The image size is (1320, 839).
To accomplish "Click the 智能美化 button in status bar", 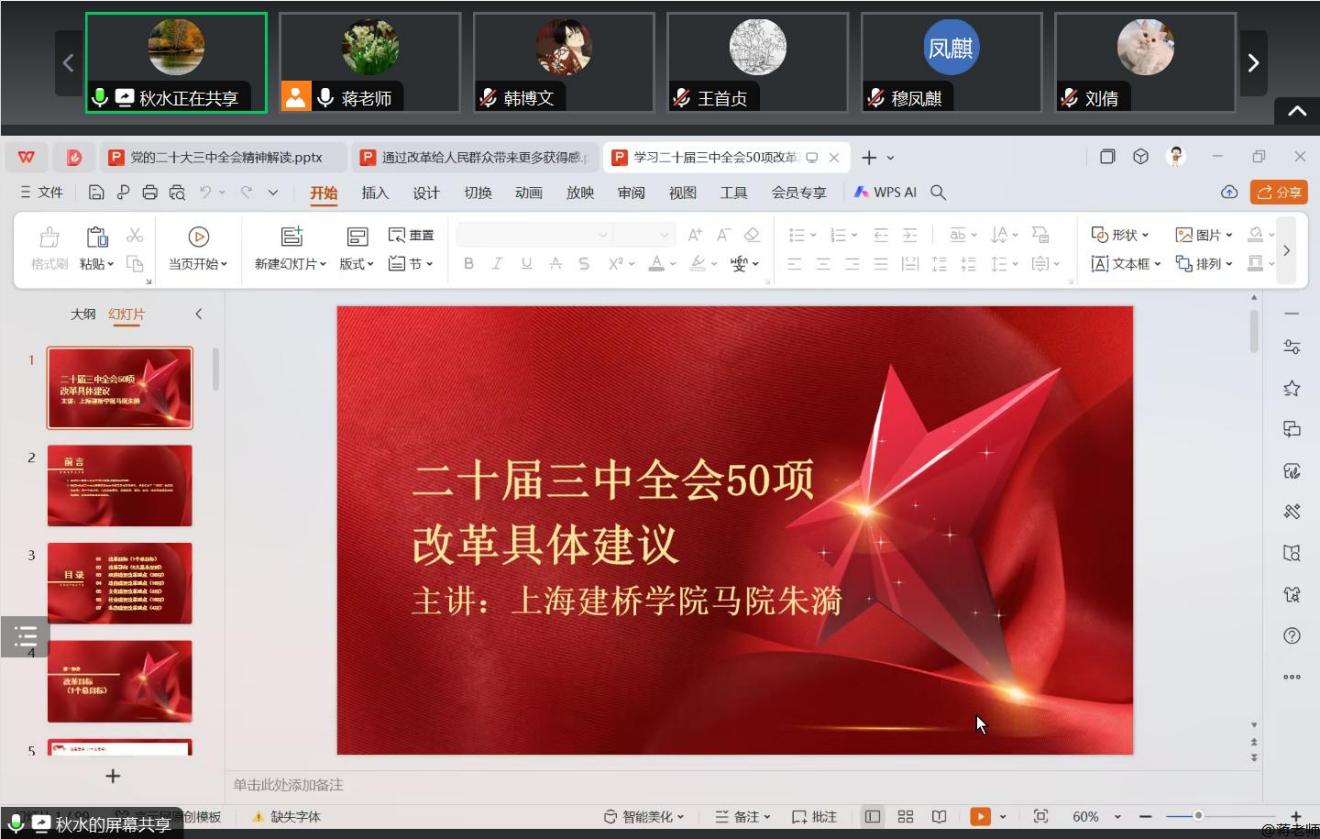I will [x=643, y=817].
